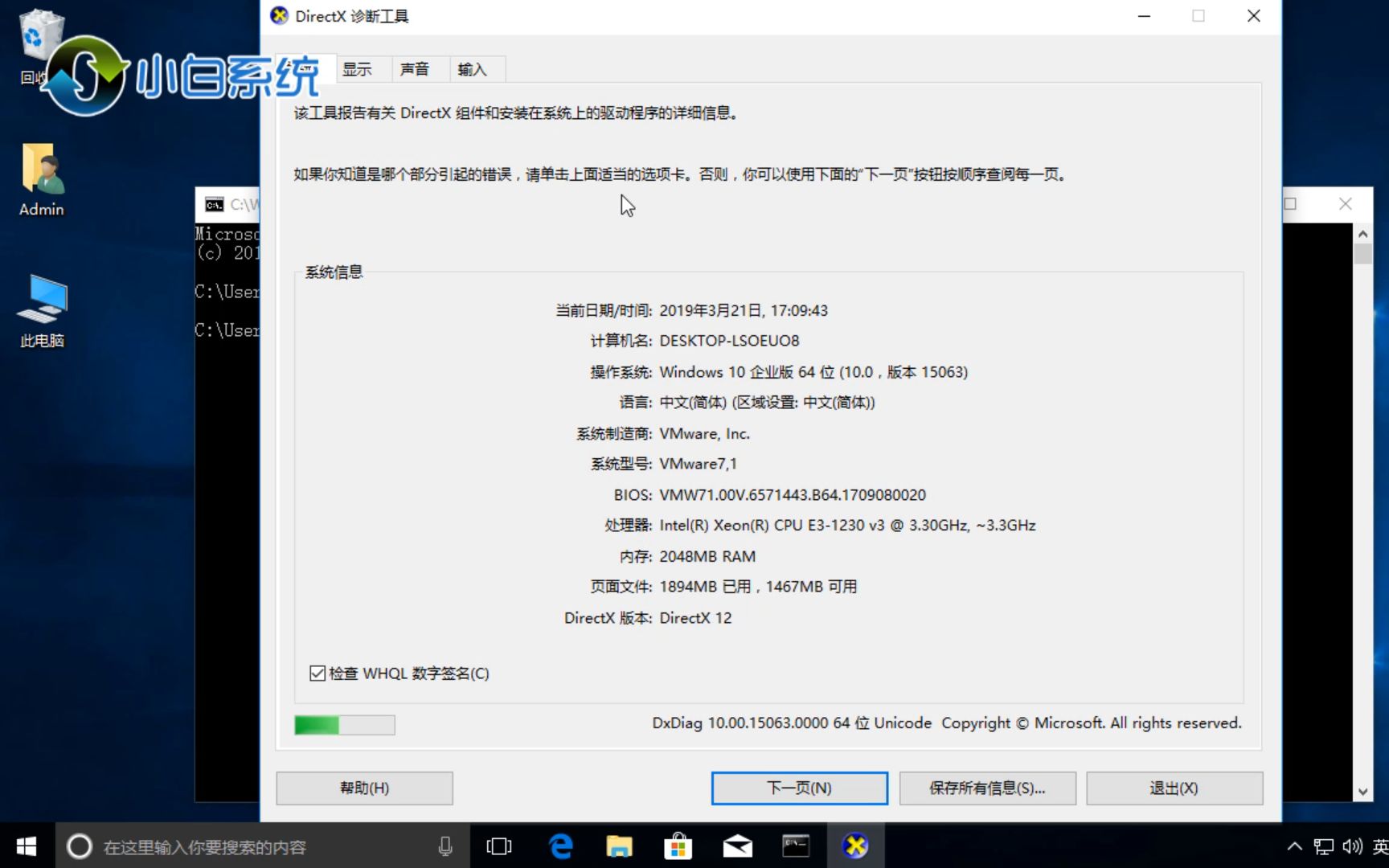Switch to command prompt taskbar icon
This screenshot has width=1389, height=868.
(x=796, y=846)
